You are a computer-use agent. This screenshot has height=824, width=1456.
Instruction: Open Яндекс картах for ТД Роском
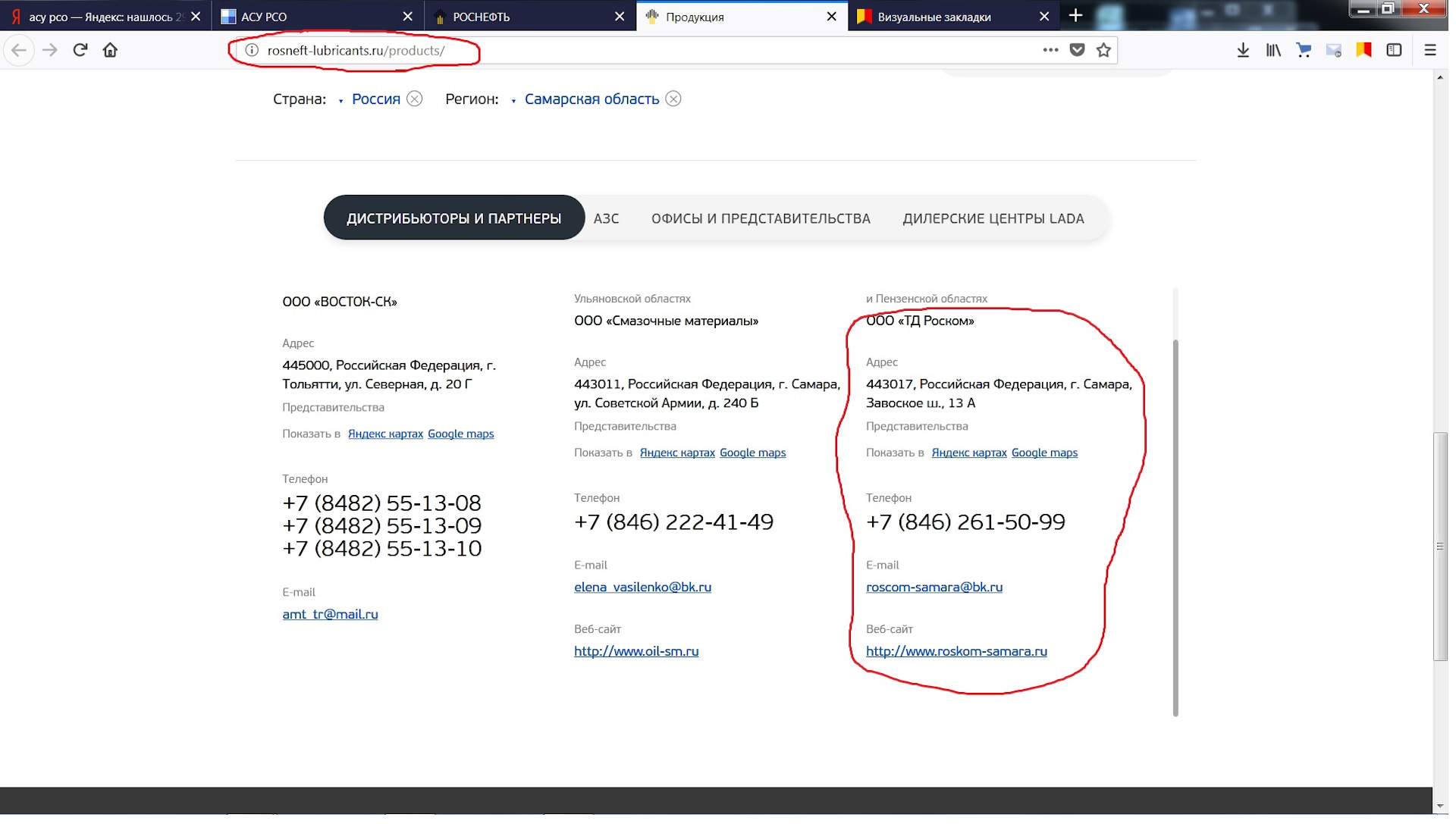click(x=969, y=453)
